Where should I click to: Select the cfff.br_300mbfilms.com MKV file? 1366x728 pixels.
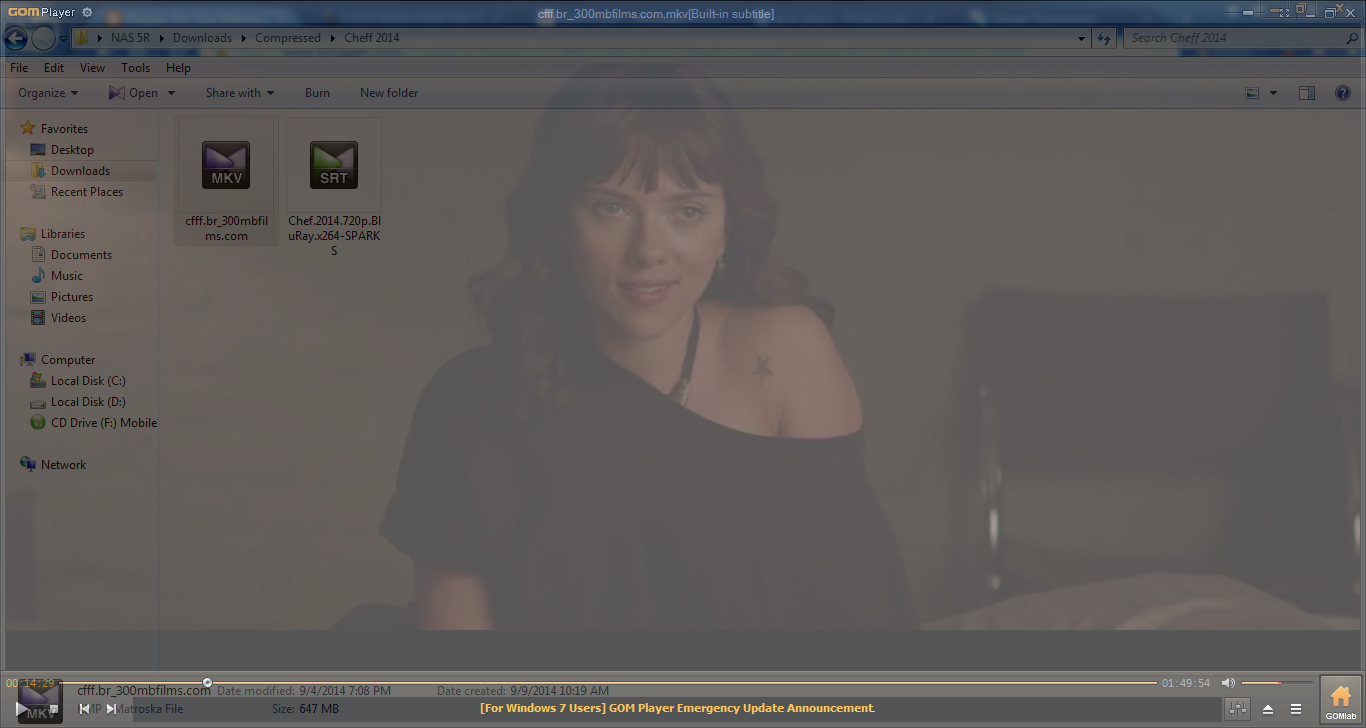click(x=226, y=181)
